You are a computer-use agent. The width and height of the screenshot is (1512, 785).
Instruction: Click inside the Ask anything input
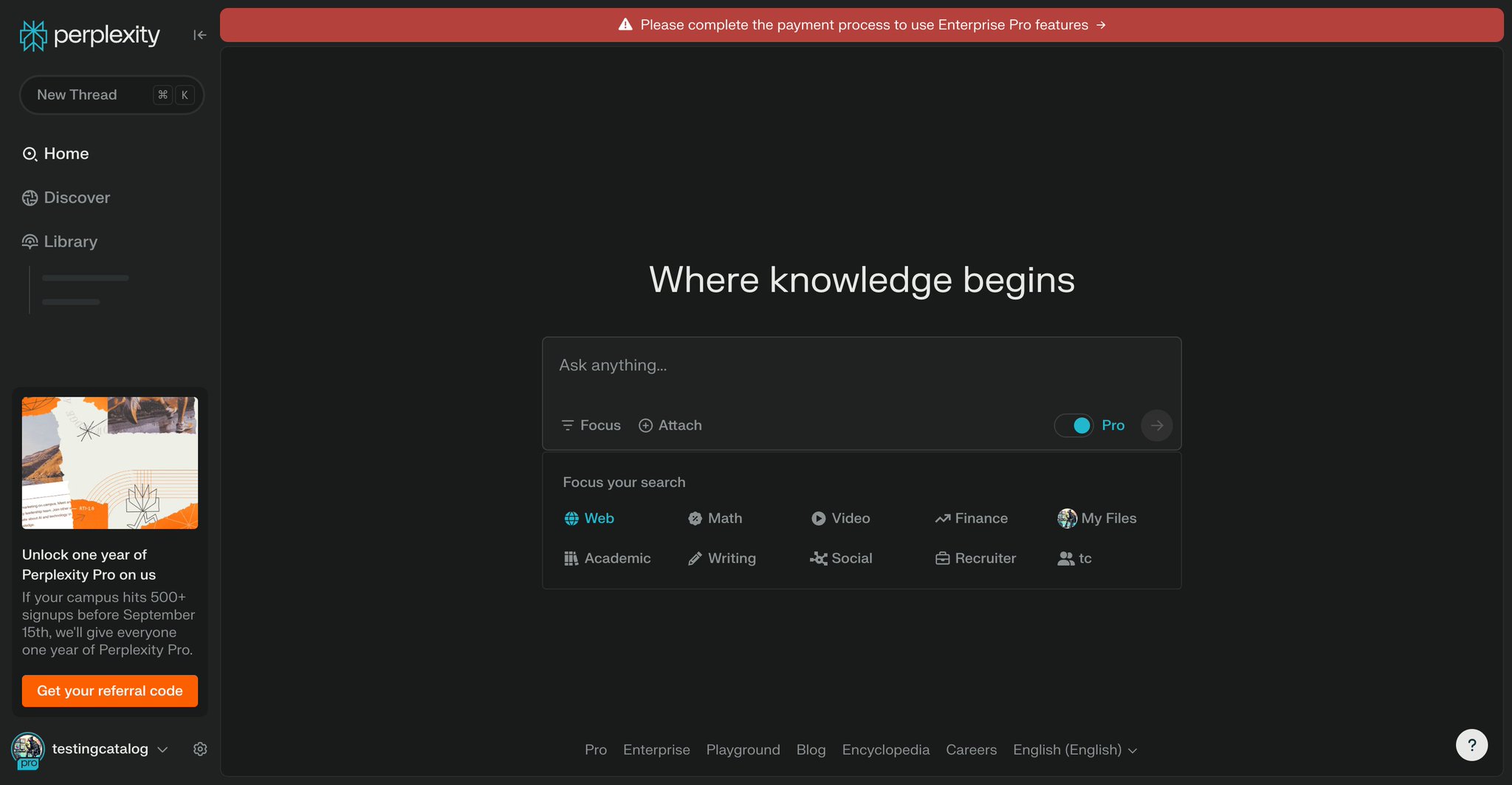tap(862, 366)
